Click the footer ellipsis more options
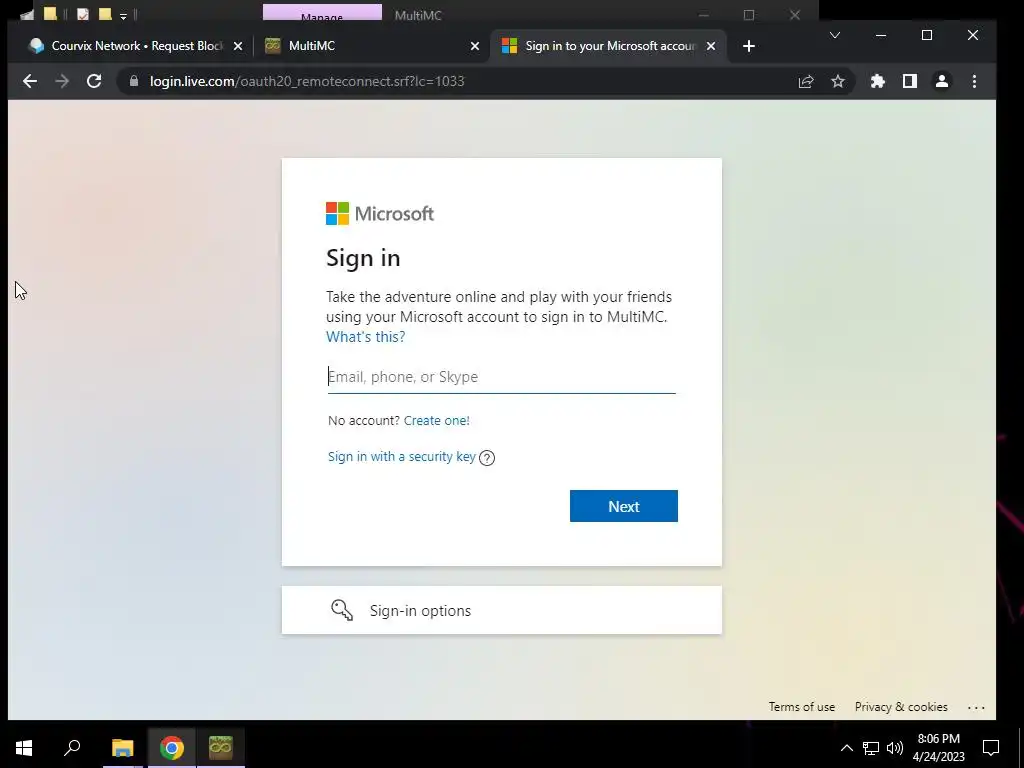This screenshot has width=1024, height=768. 976,707
